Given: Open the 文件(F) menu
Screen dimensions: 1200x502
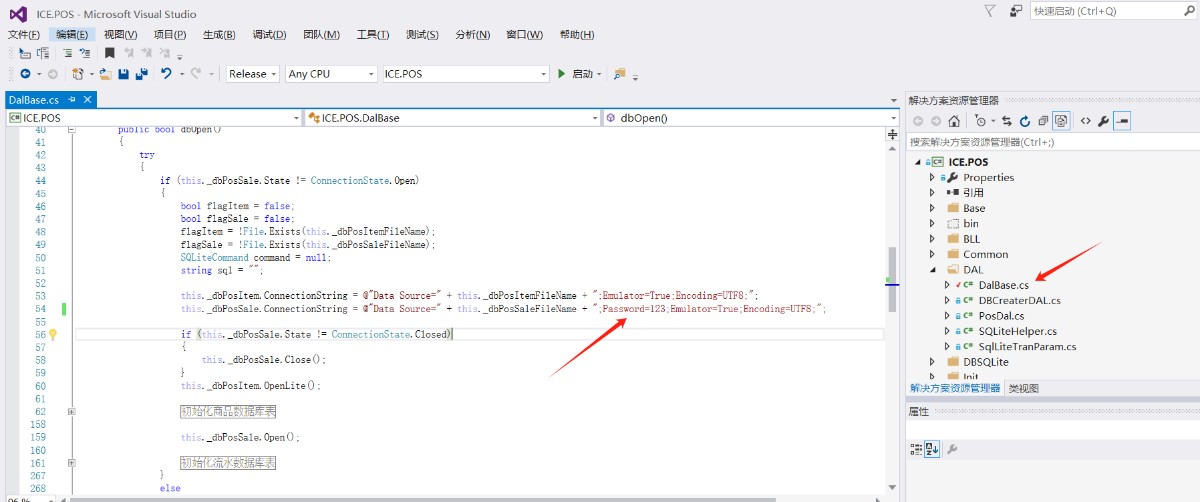Looking at the screenshot, I should click(x=24, y=34).
